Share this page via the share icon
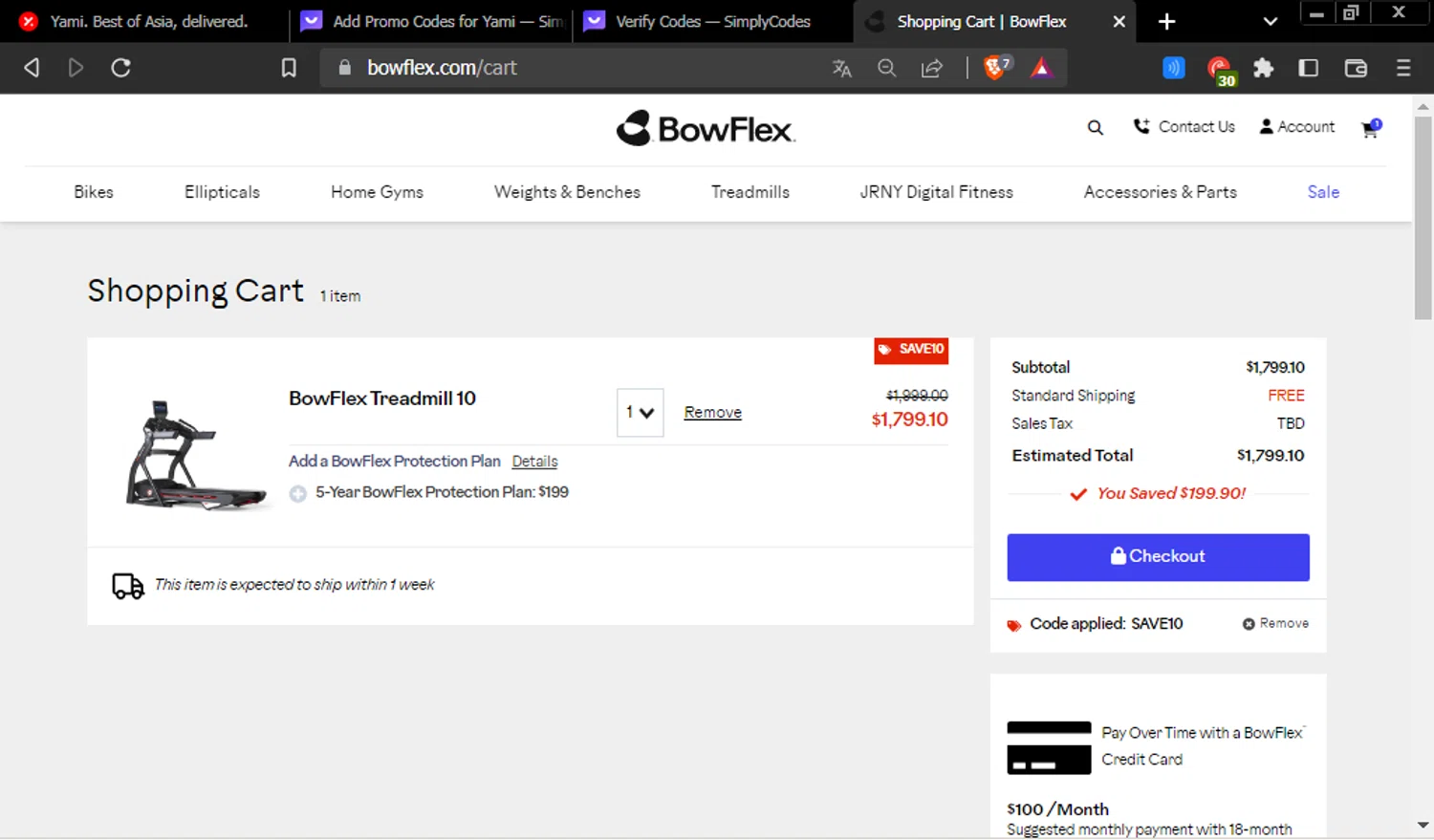The image size is (1434, 840). pyautogui.click(x=932, y=68)
